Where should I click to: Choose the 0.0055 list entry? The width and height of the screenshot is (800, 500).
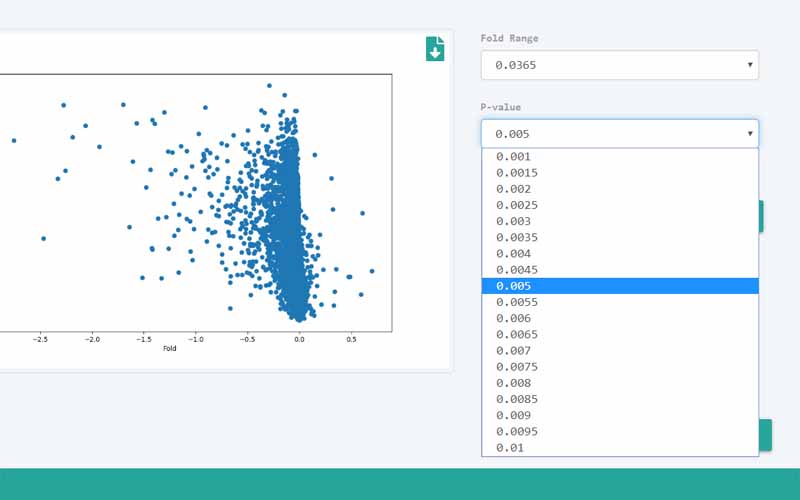619,302
